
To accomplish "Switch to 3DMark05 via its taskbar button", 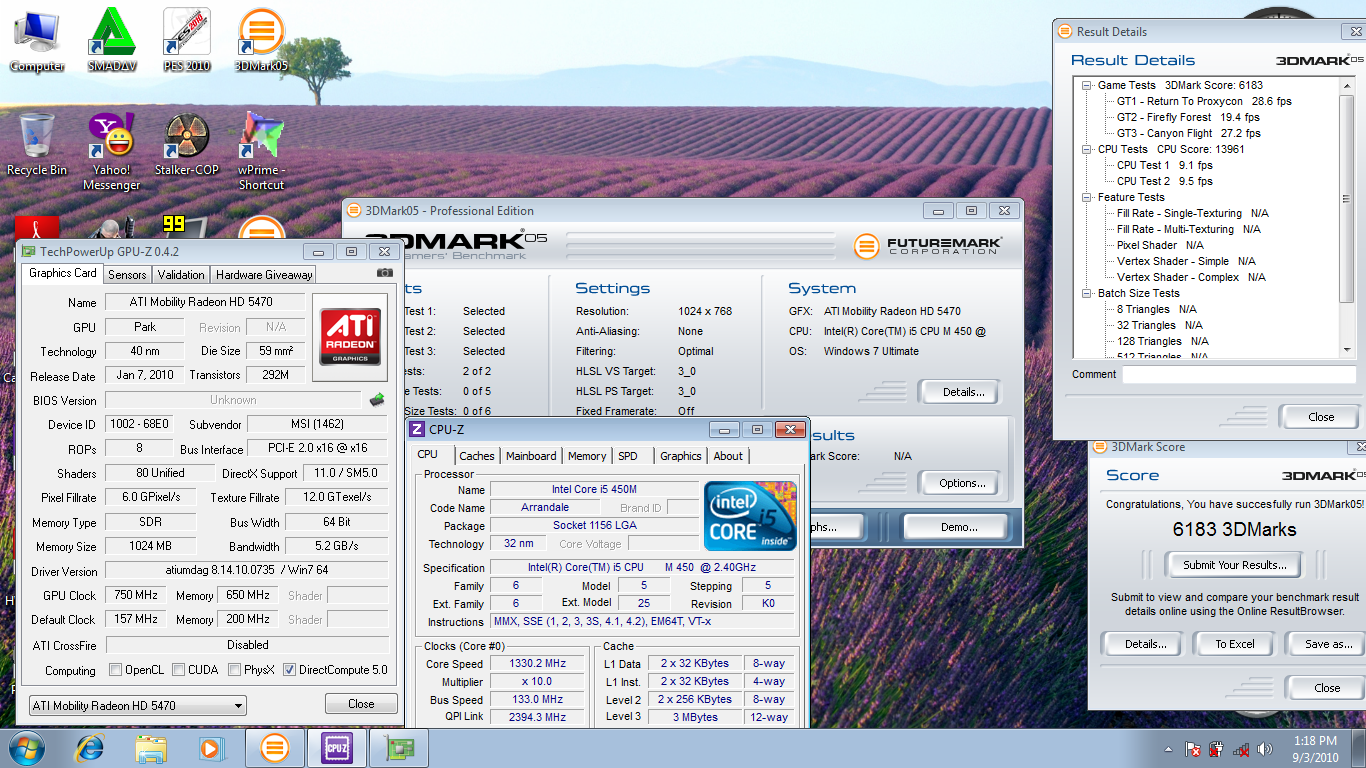I will point(274,748).
